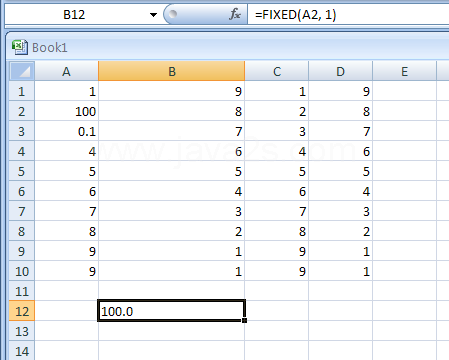Click cell B12 showing 100.0
The image size is (449, 360).
pyautogui.click(x=172, y=311)
